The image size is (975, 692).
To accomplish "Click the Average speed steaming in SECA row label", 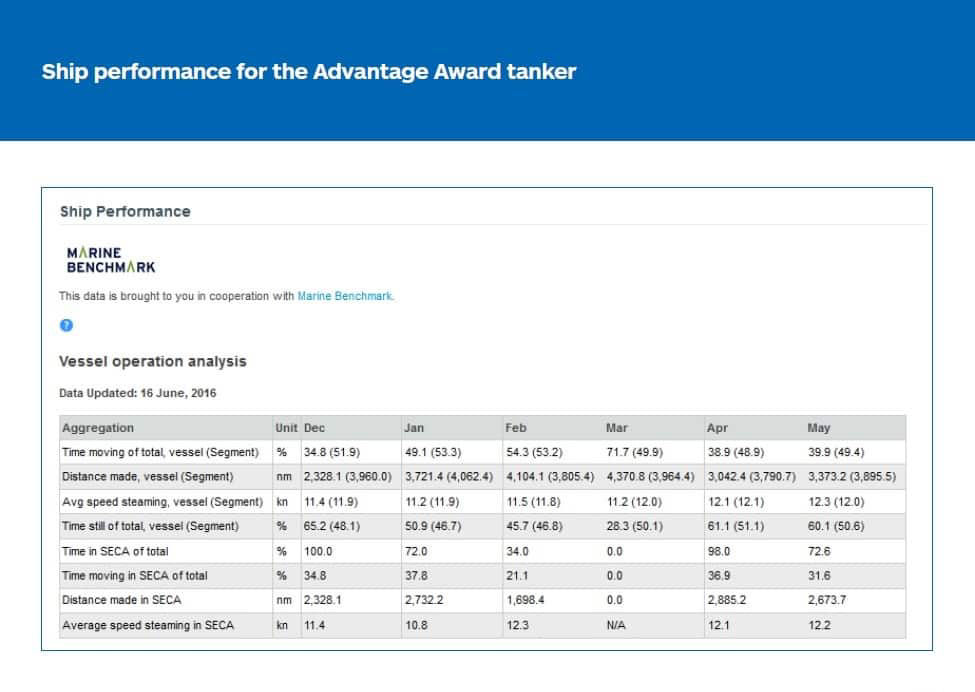I will (x=150, y=626).
